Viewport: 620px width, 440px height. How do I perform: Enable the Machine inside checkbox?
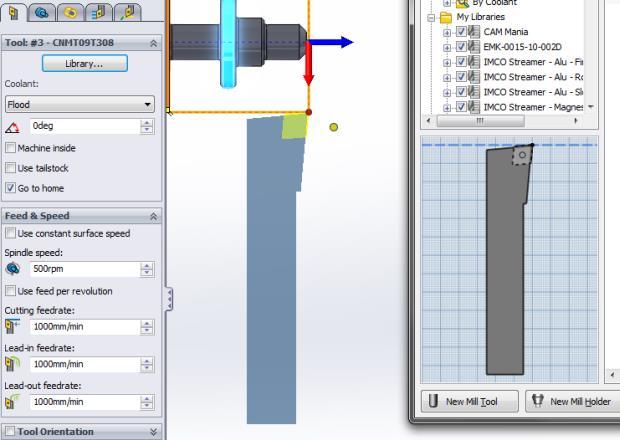(11, 148)
